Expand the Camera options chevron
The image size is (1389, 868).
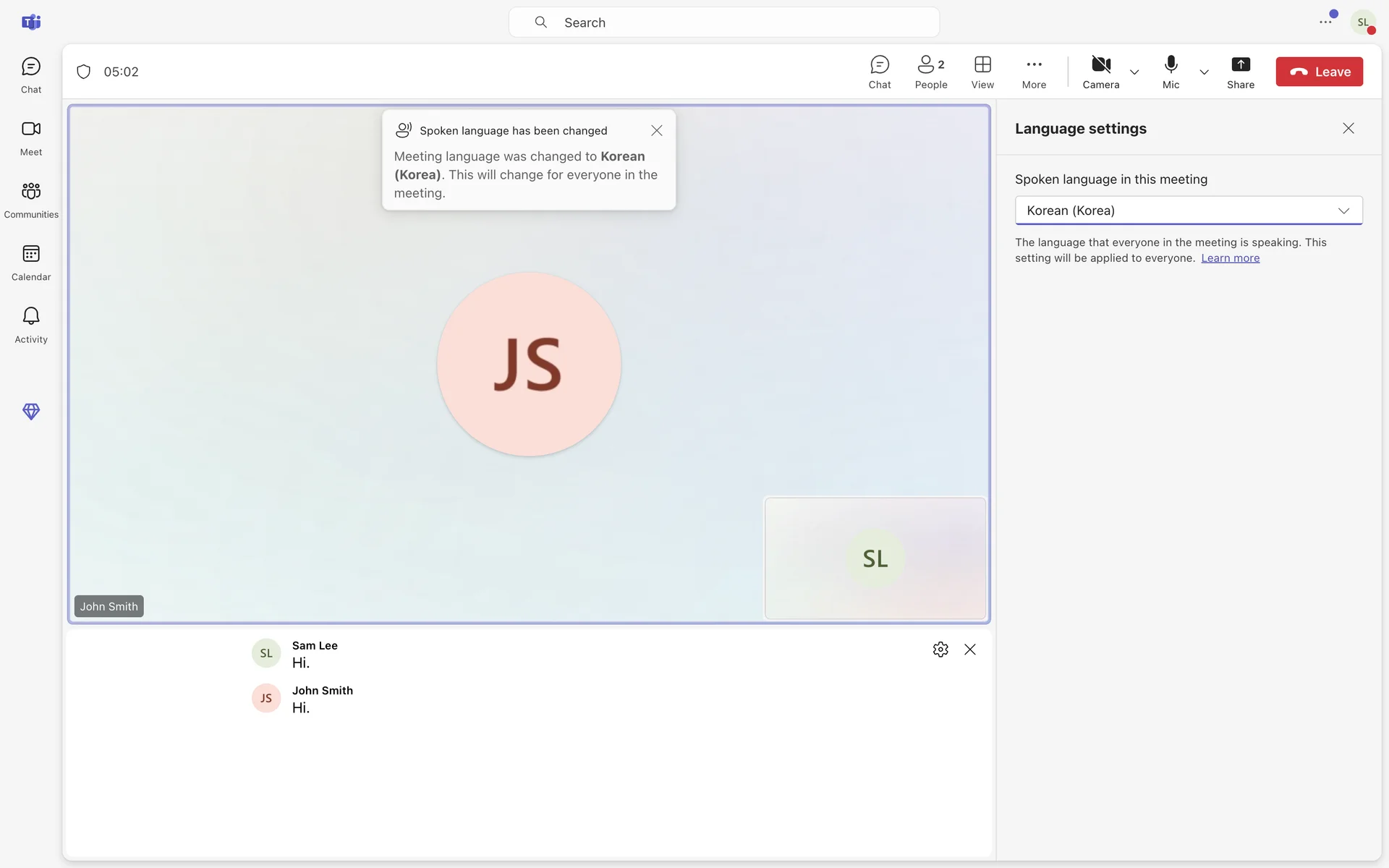point(1134,72)
